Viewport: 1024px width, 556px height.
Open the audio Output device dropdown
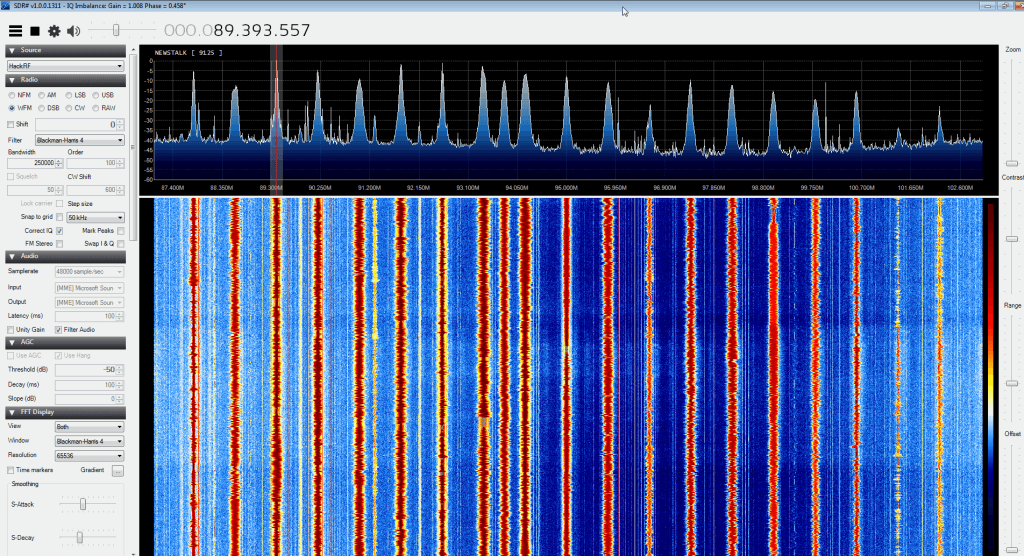pyautogui.click(x=89, y=303)
